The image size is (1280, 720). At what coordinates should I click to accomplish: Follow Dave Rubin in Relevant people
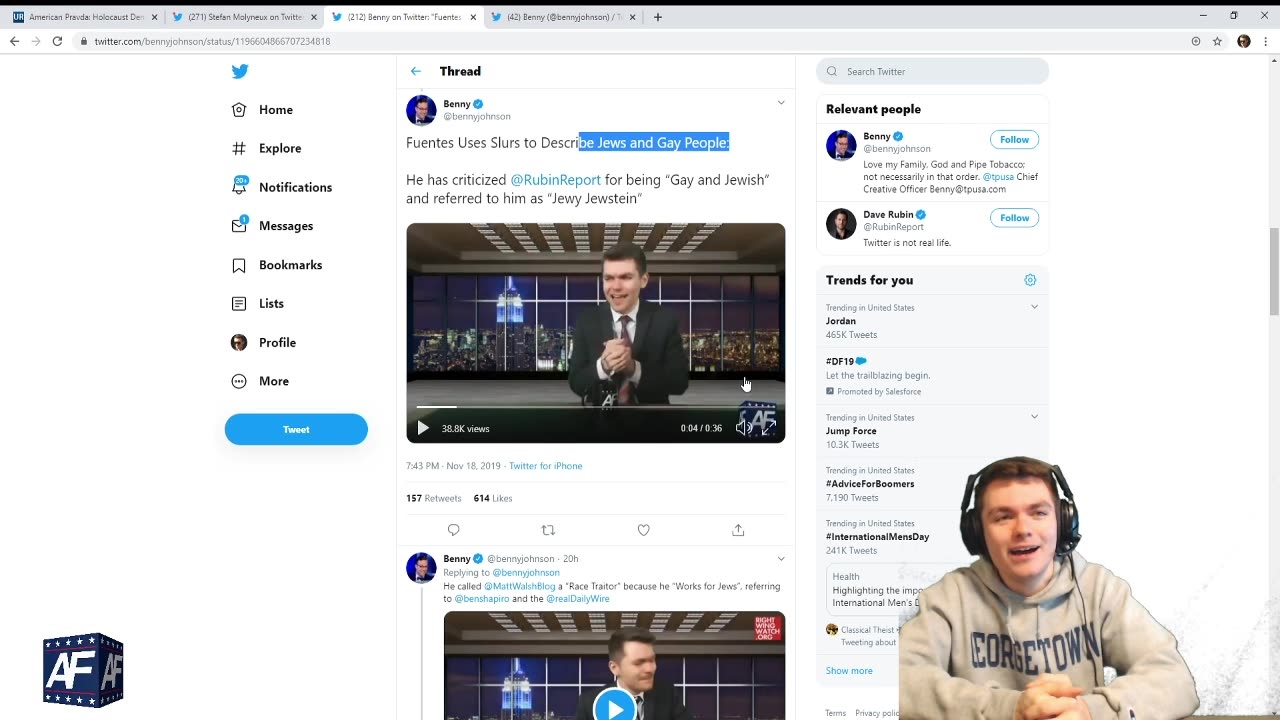[x=1014, y=217]
